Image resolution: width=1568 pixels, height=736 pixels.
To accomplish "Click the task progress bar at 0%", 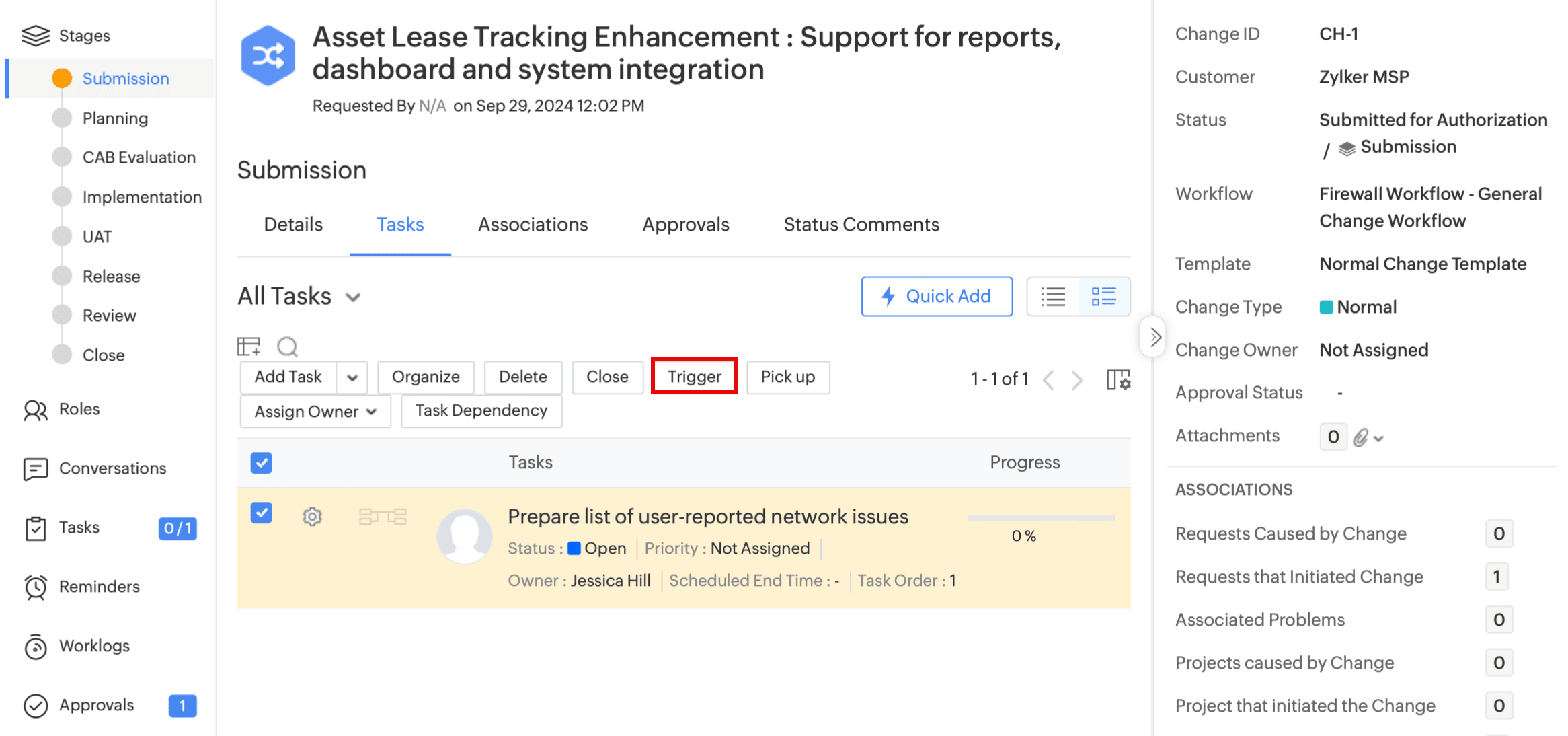I will pos(1040,518).
